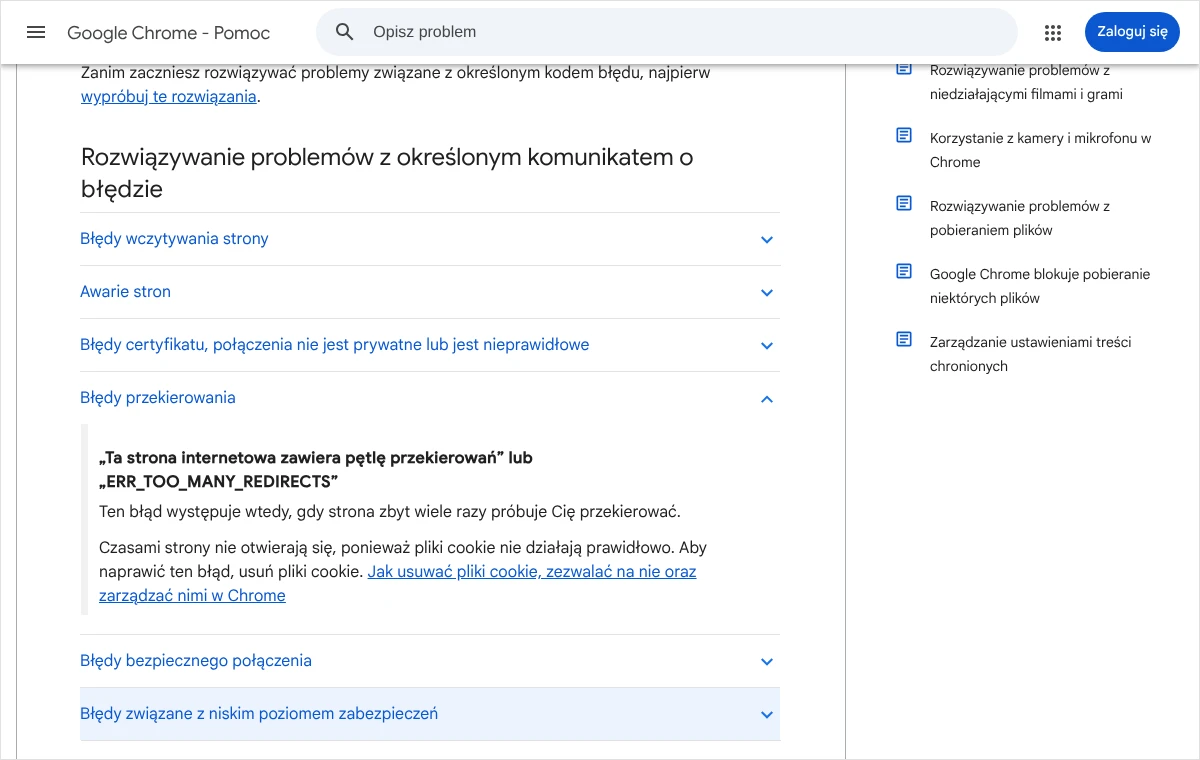Image resolution: width=1200 pixels, height=760 pixels.
Task: Open 'Google Chrome blokuje pobieranie niektórych plików'
Action: 1040,286
